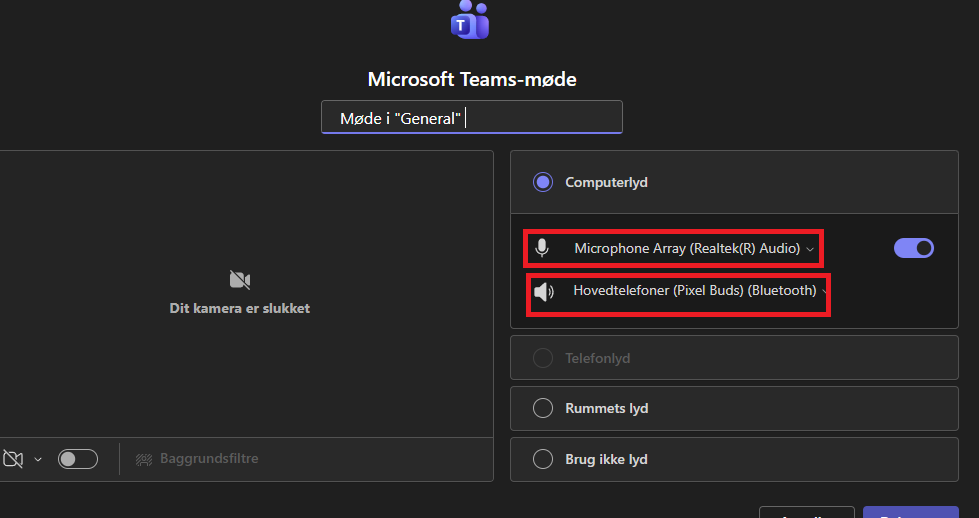Click the Dit kamera er slukket text

tap(240, 309)
